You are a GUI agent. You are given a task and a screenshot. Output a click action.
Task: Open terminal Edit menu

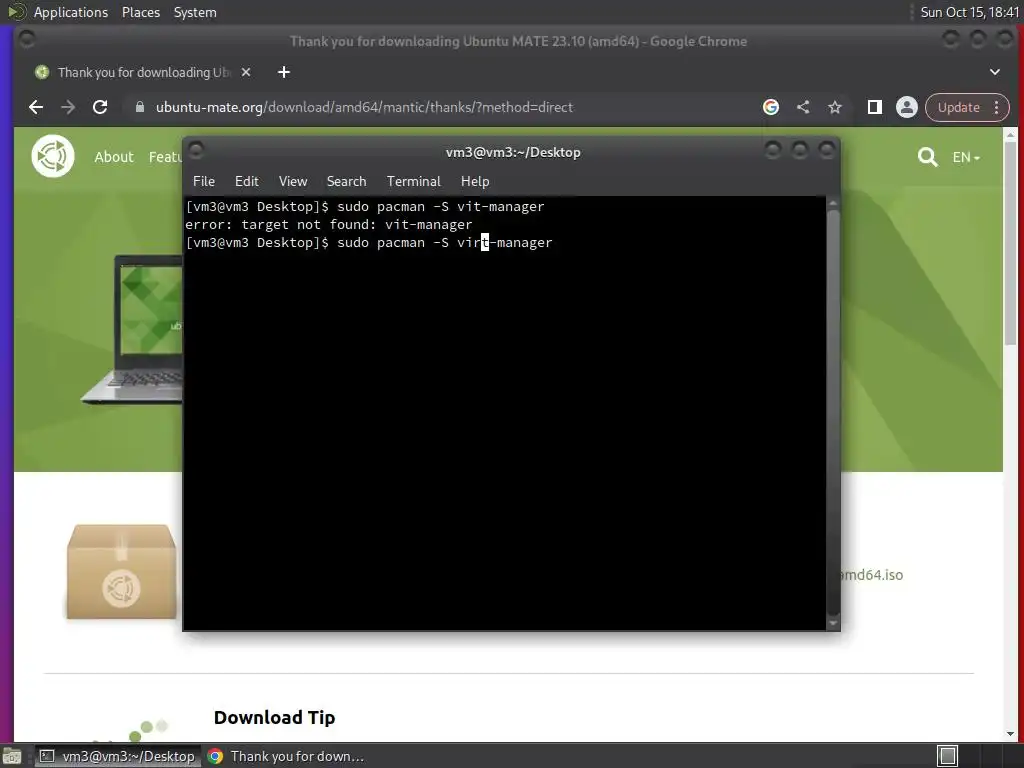pos(246,182)
